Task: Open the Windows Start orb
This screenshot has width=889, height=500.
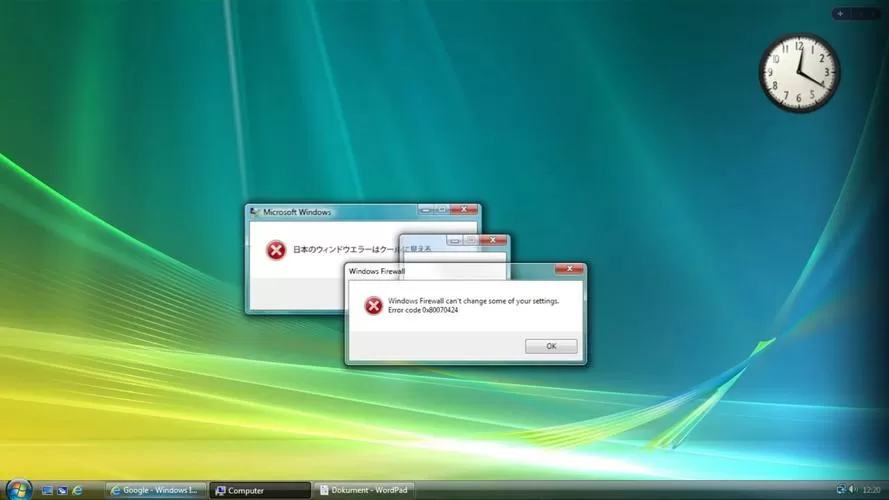Action: click(x=18, y=489)
